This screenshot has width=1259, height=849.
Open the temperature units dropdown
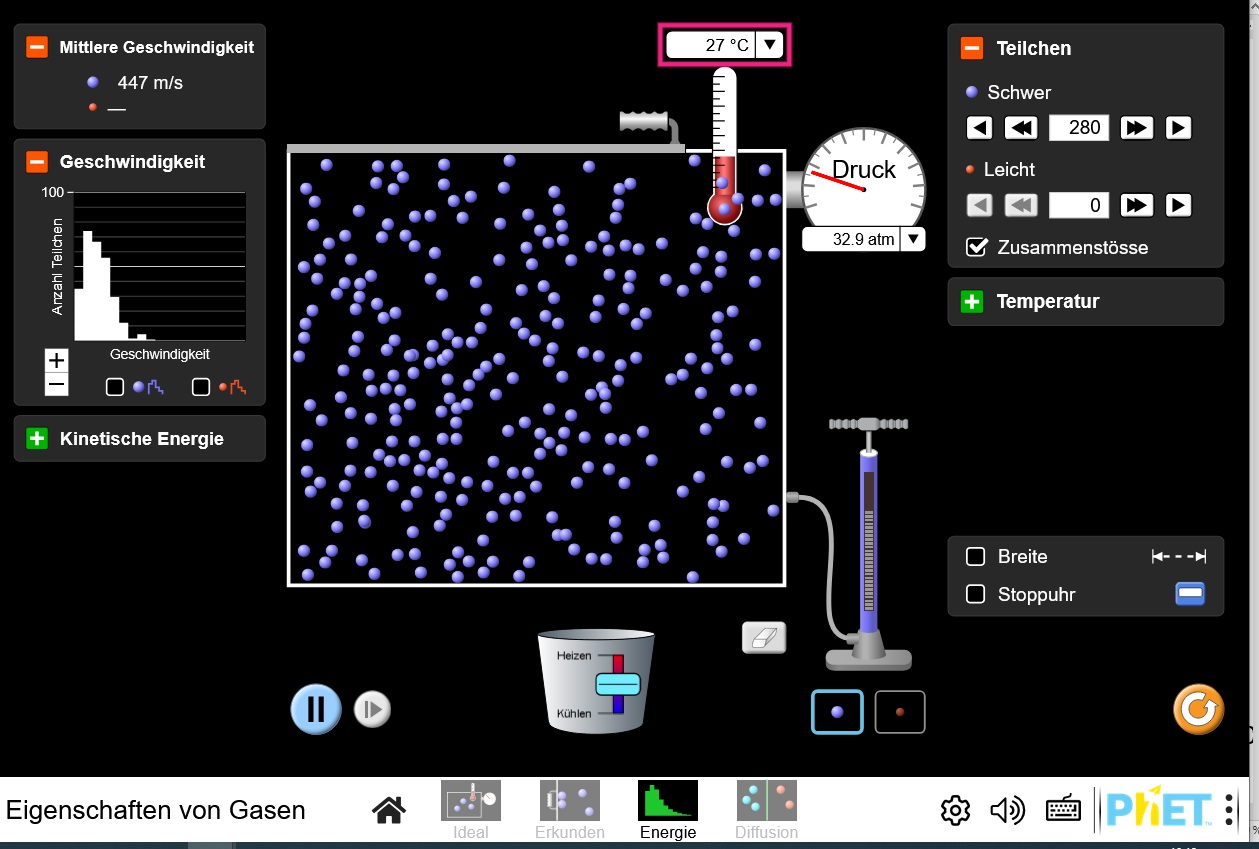click(770, 45)
